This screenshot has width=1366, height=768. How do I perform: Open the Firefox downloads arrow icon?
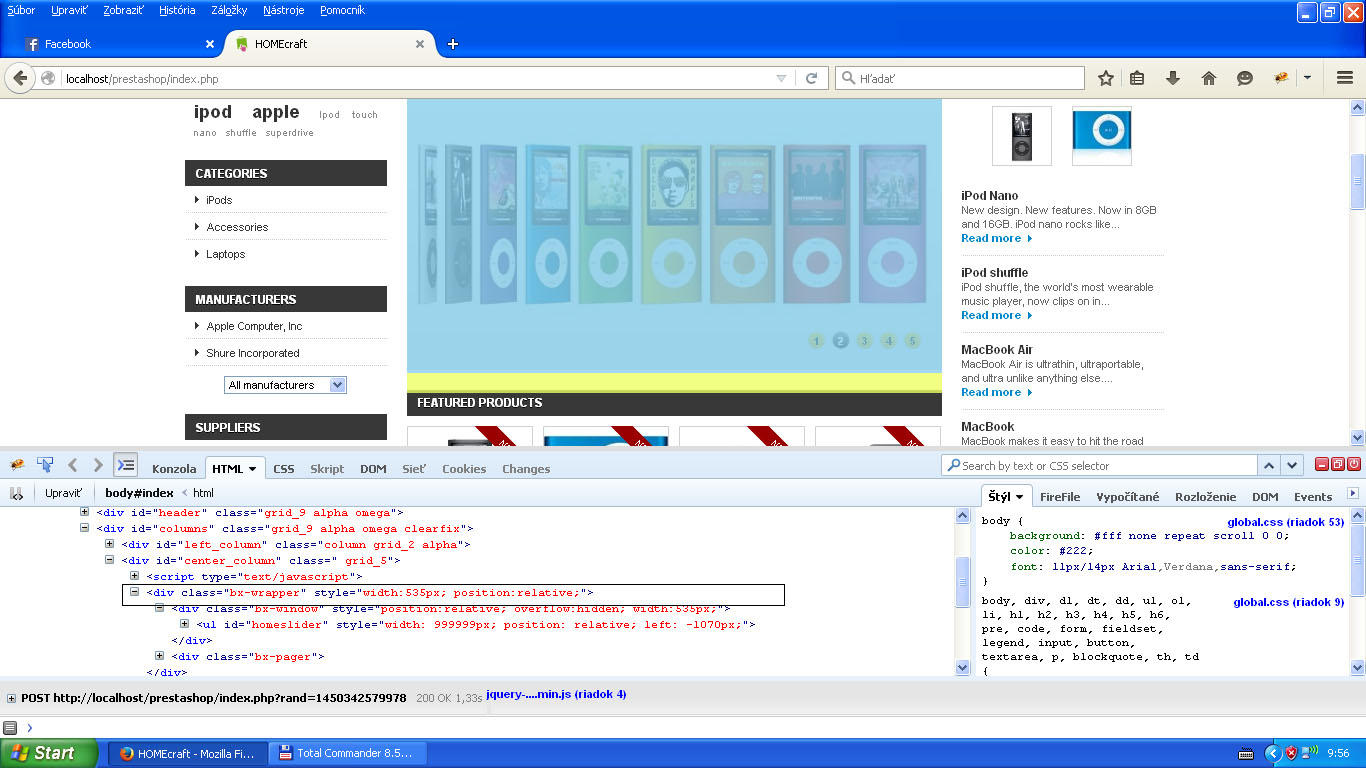(x=1173, y=78)
